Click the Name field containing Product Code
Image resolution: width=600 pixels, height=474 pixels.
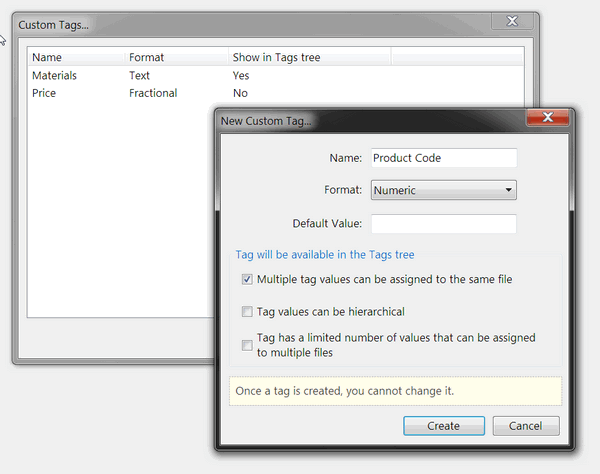tap(444, 158)
